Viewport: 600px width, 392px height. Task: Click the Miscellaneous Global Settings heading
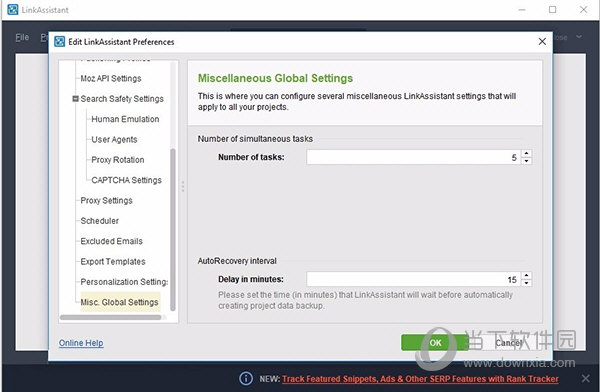tap(275, 78)
